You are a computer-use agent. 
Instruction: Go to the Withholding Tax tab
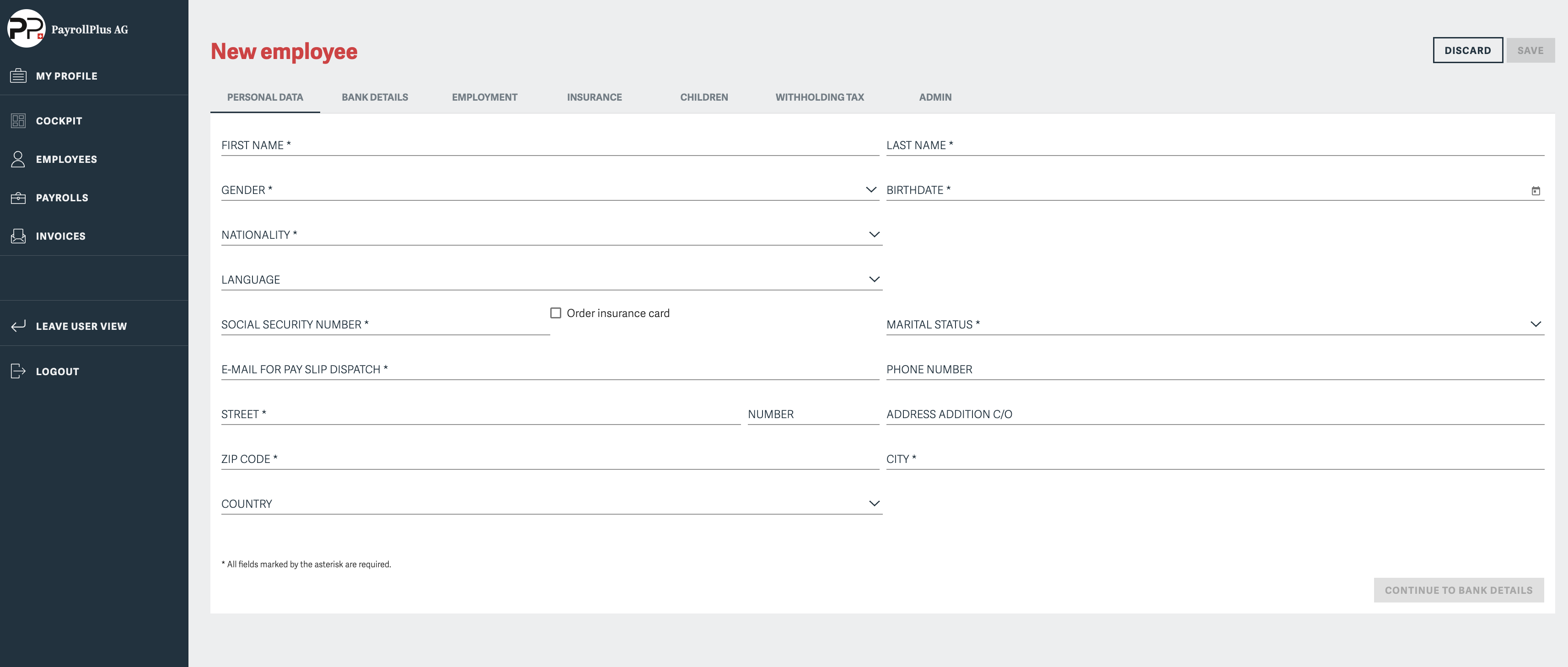[x=819, y=97]
